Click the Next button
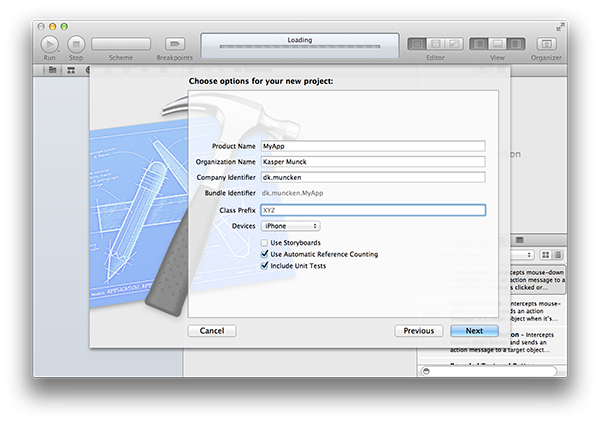Screen dimensions: 600x423 click(474, 331)
